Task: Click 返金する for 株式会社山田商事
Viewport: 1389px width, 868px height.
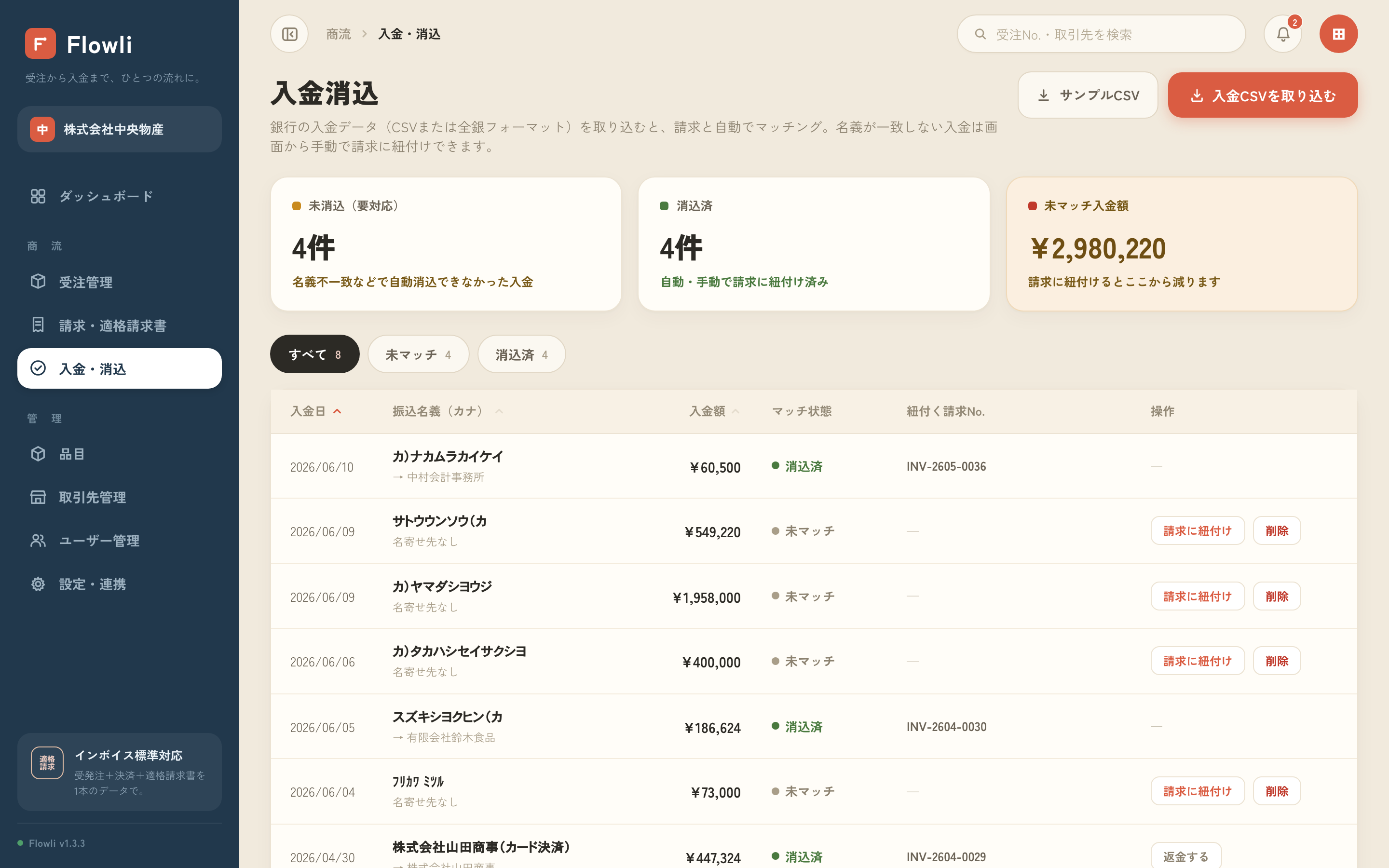Action: (x=1186, y=856)
